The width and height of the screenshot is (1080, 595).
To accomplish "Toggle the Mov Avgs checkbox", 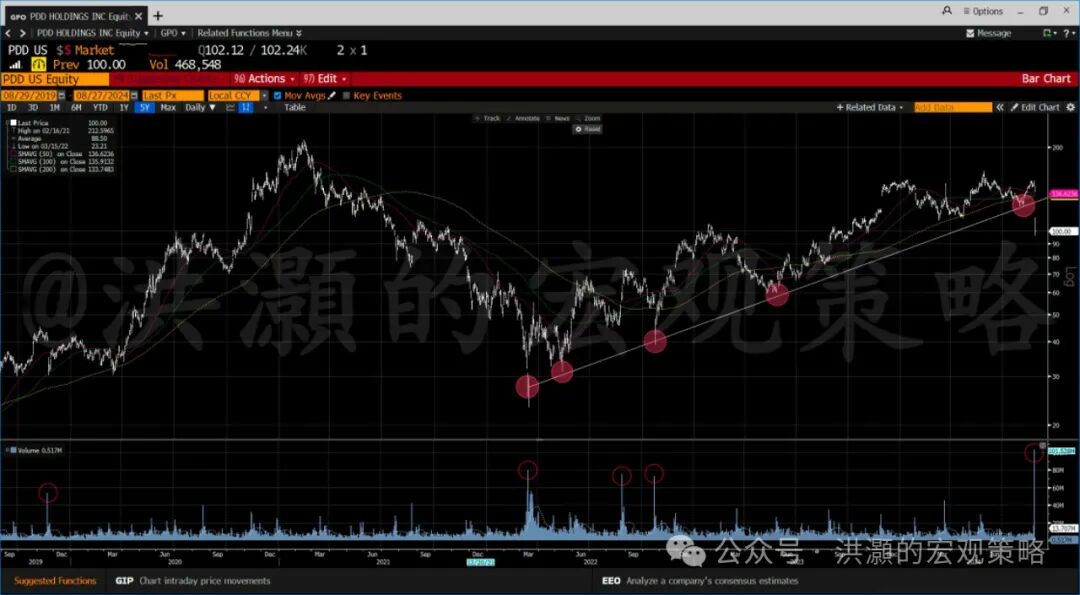I will click(x=278, y=96).
